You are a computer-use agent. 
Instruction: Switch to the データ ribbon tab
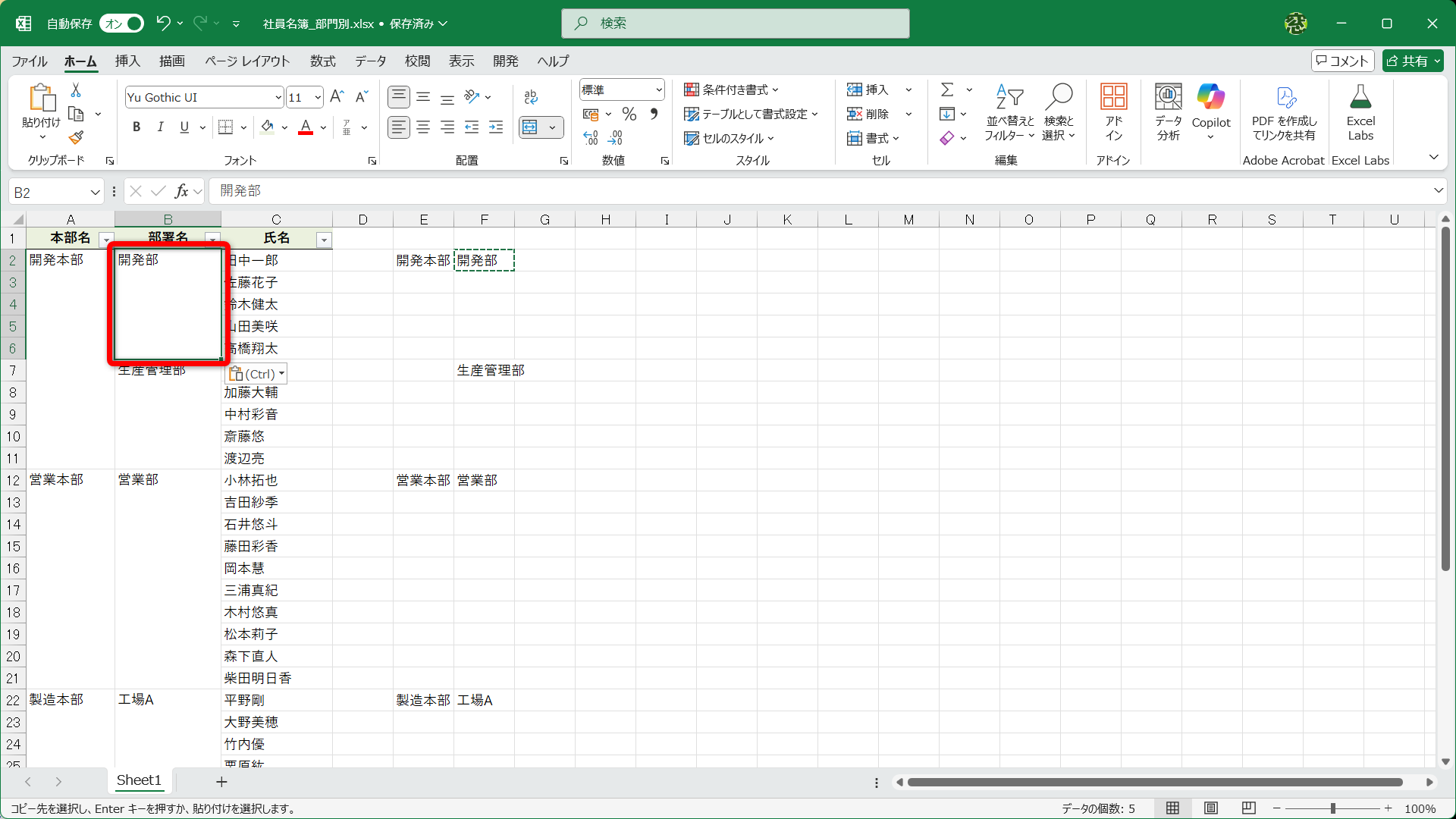[370, 61]
